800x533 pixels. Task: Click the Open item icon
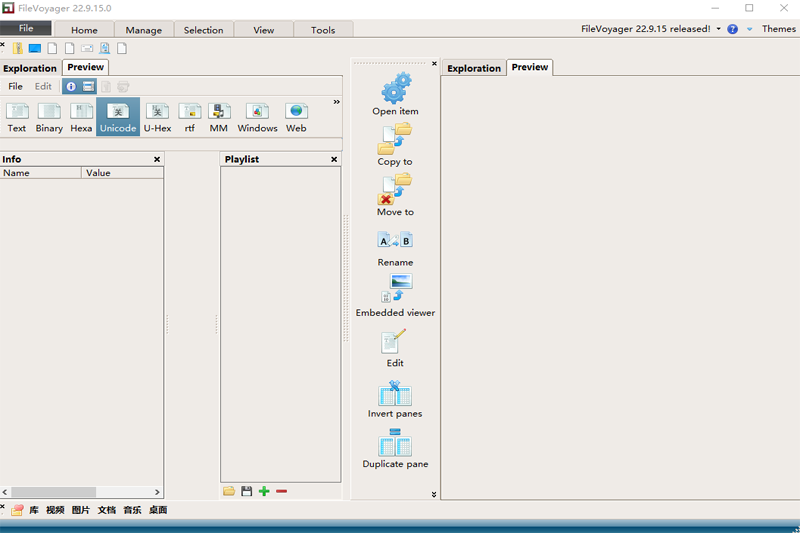point(395,88)
